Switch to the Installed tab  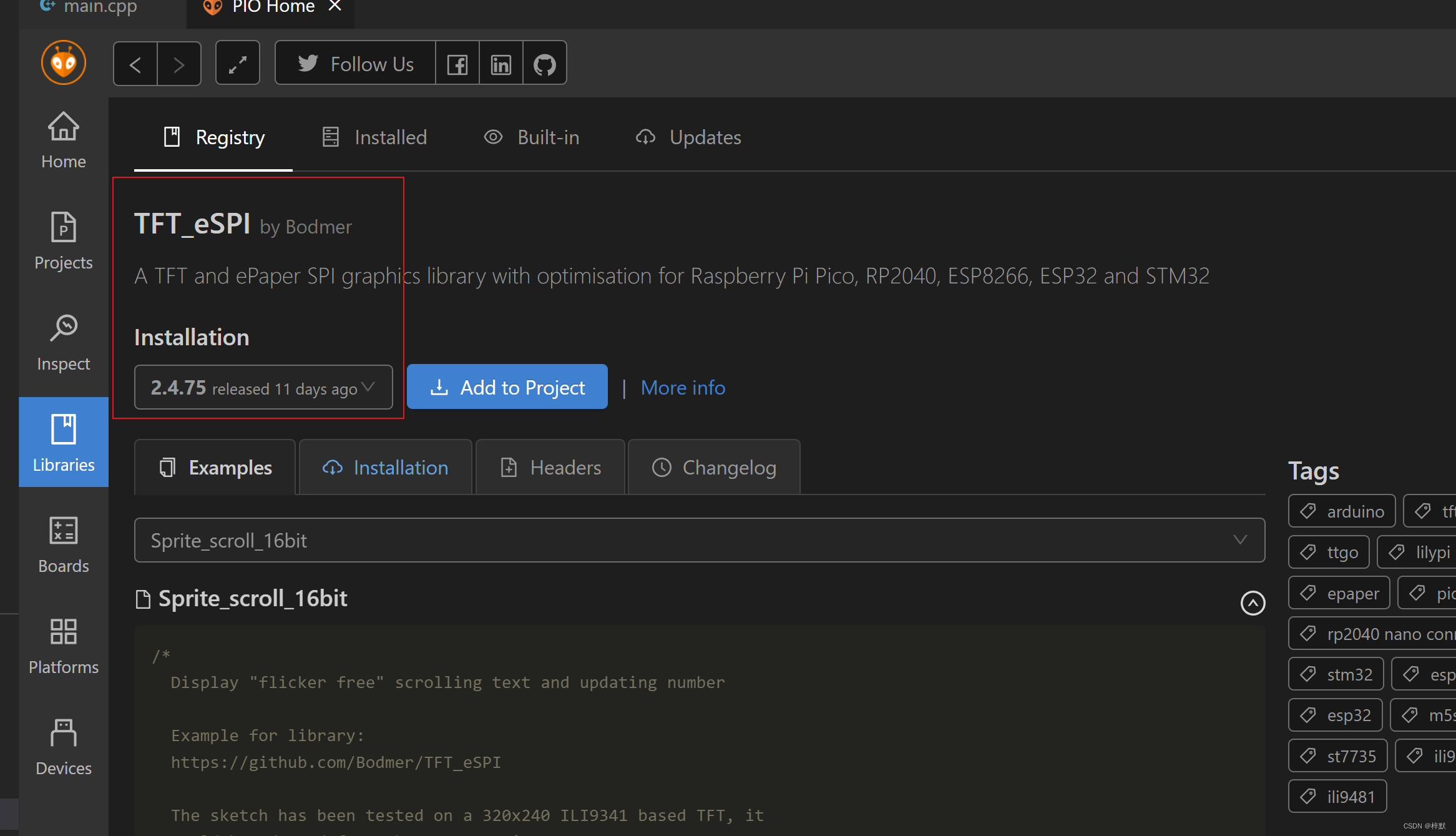point(374,137)
